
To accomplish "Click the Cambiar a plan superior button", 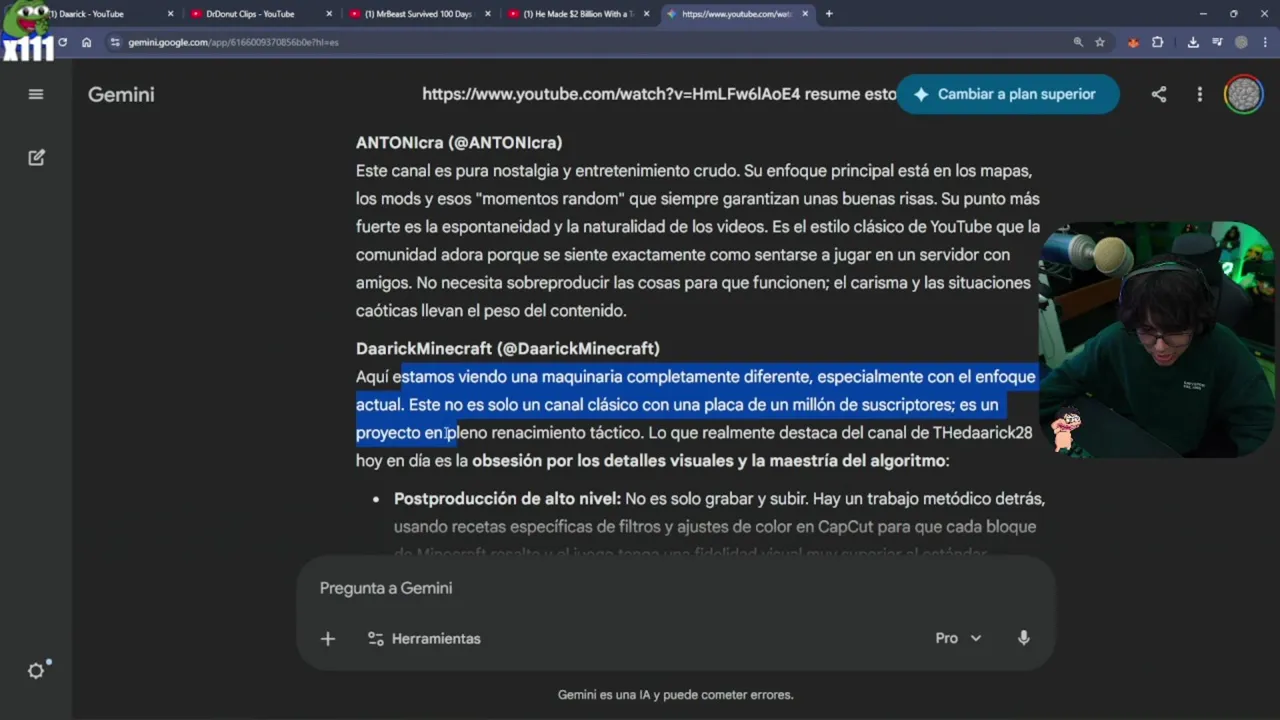I will (1007, 94).
